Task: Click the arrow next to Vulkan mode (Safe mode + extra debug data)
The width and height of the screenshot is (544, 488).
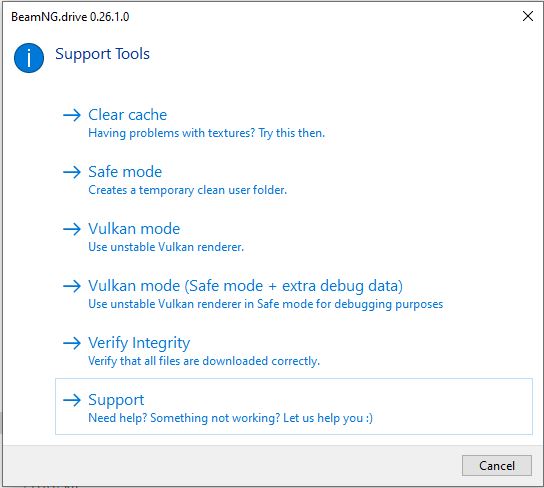Action: click(x=72, y=286)
